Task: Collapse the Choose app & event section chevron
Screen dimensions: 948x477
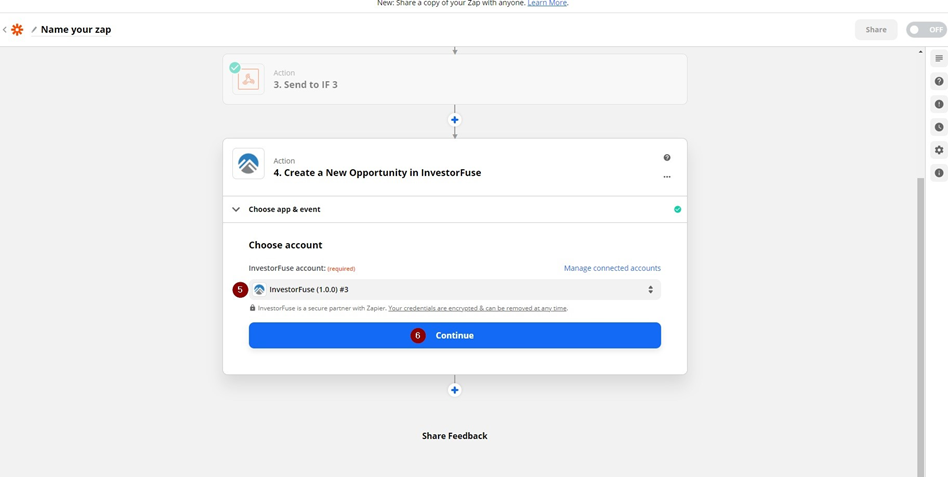Action: tap(236, 210)
